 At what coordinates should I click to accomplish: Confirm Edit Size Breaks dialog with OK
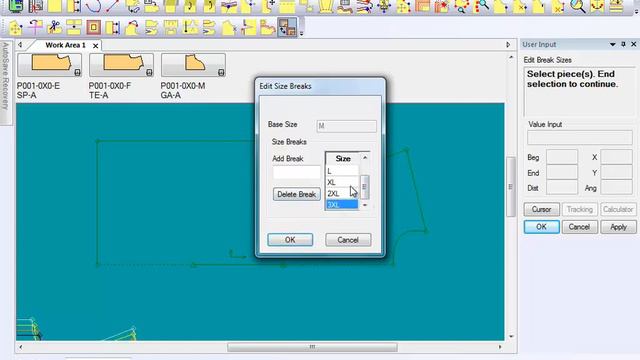[290, 240]
